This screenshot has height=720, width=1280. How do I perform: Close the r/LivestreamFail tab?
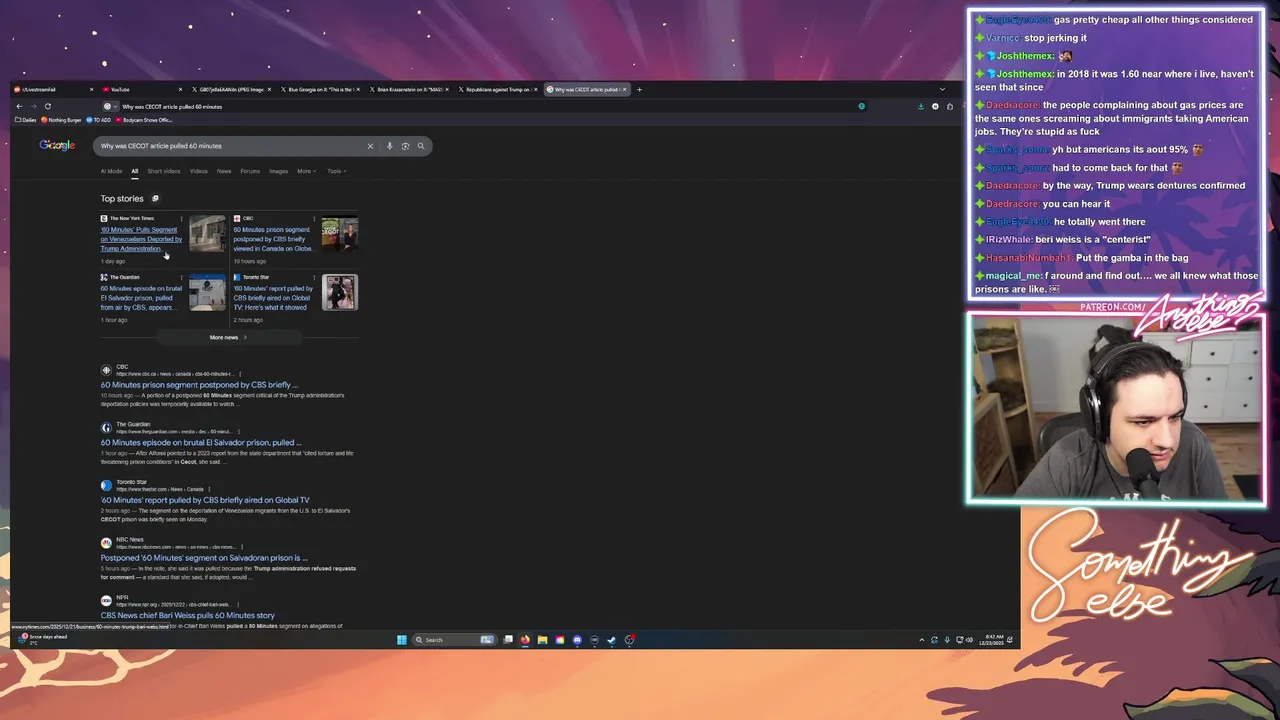91,89
